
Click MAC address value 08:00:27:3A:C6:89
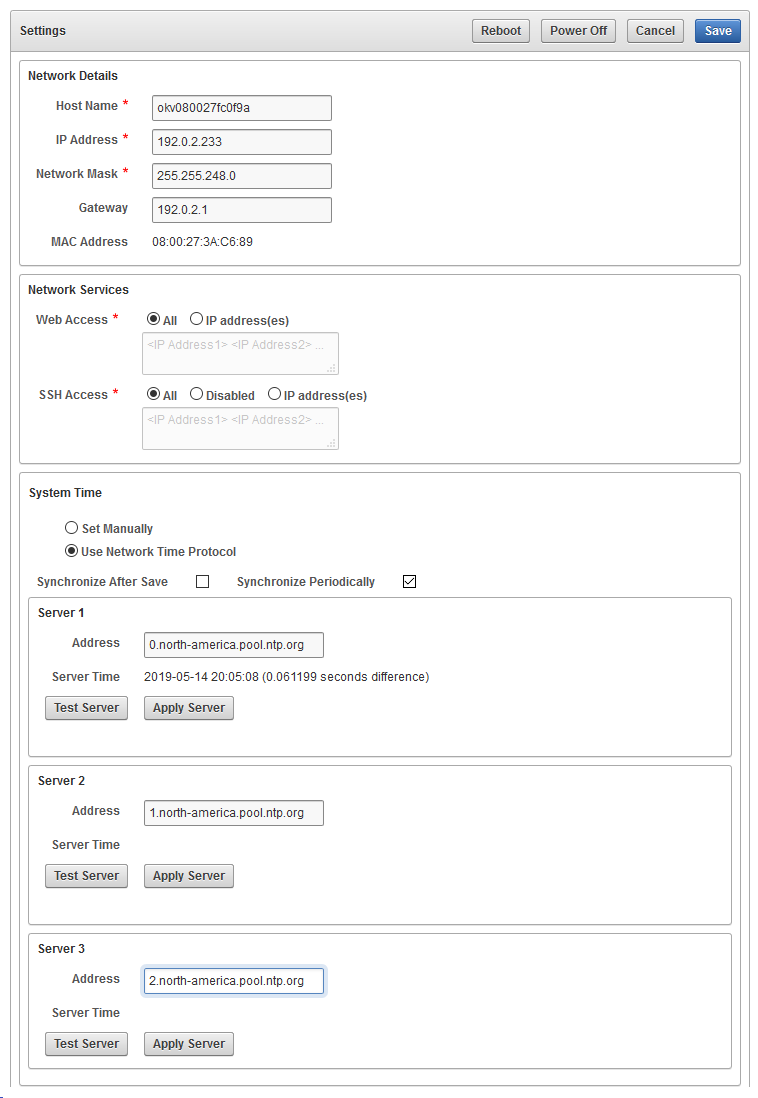[202, 242]
